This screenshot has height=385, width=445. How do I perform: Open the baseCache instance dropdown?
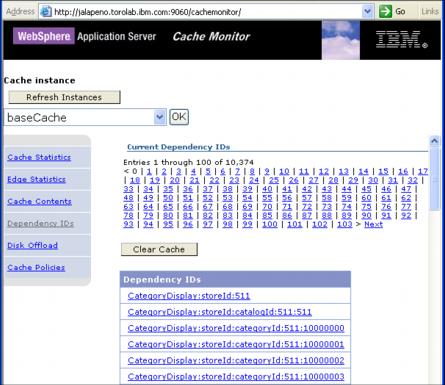pyautogui.click(x=160, y=117)
